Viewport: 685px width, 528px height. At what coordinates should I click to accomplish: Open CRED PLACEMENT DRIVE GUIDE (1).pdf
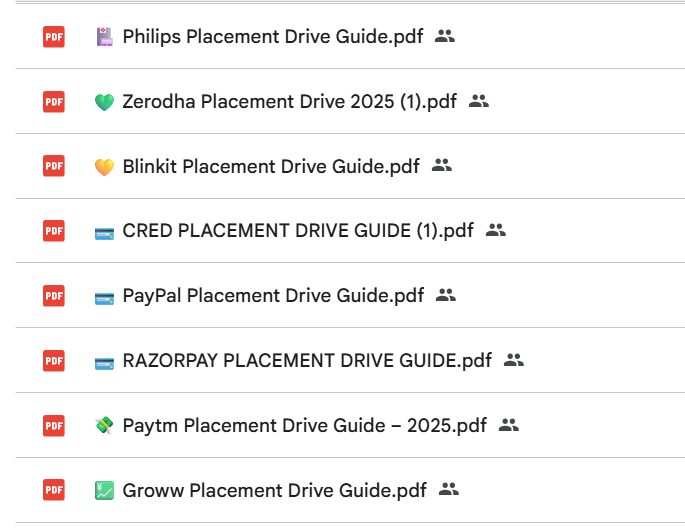pos(298,231)
